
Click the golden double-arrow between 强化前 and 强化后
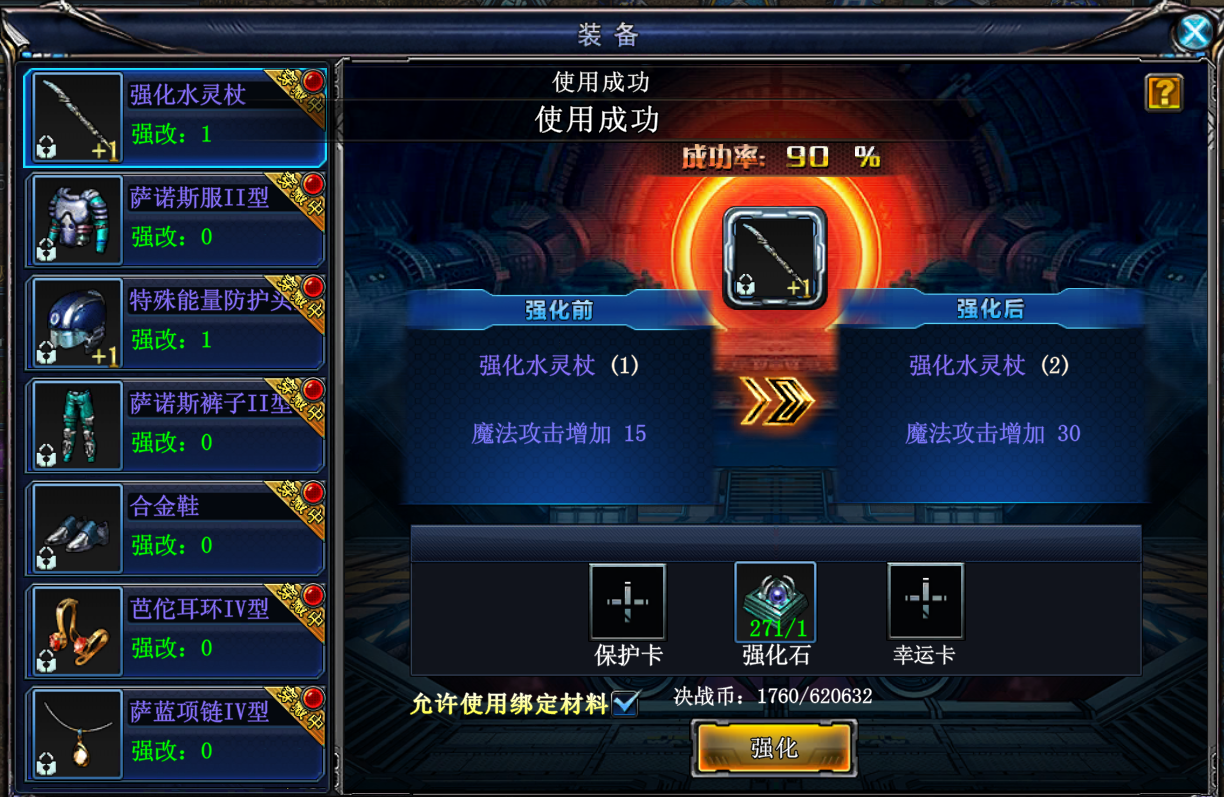pos(777,401)
